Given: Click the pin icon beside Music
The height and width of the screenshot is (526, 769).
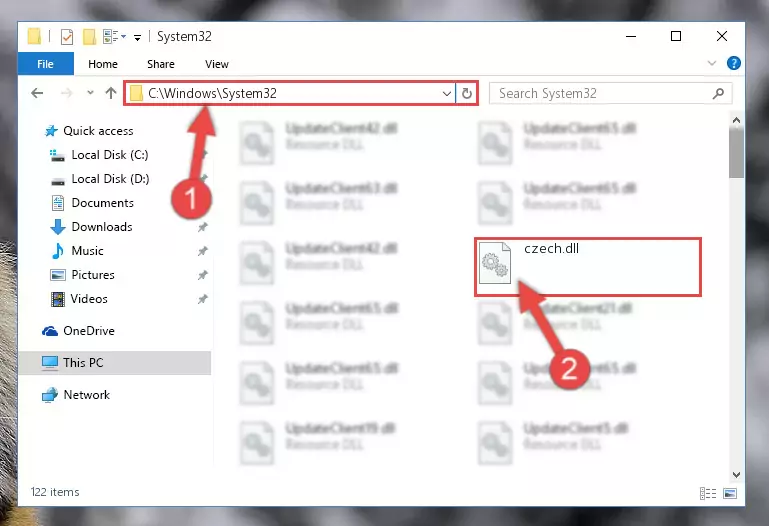Looking at the screenshot, I should click(203, 251).
